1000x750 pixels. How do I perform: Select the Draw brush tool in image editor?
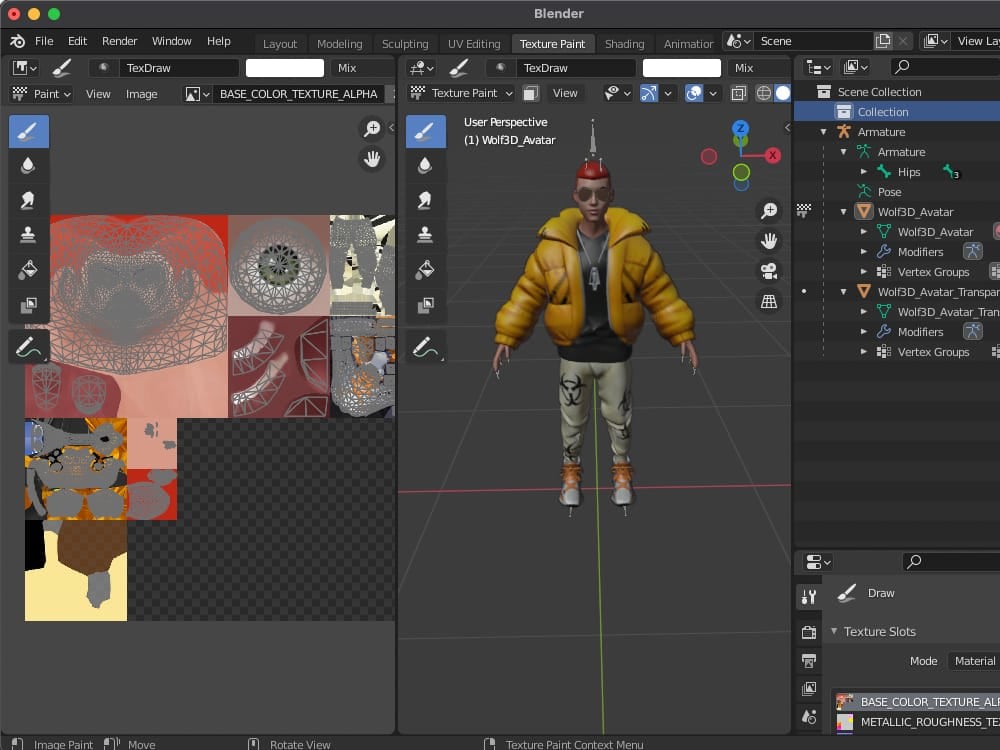tap(29, 132)
